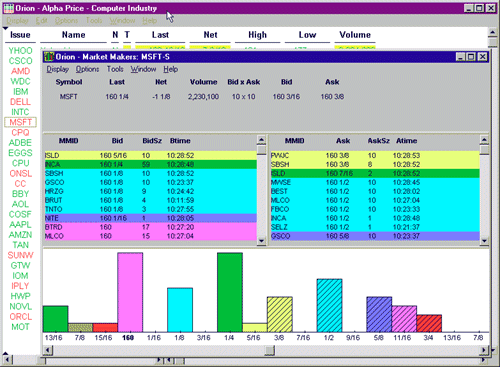The image size is (500, 367).
Task: Click hatched cyan bar at 1/2
Action: 329,305
